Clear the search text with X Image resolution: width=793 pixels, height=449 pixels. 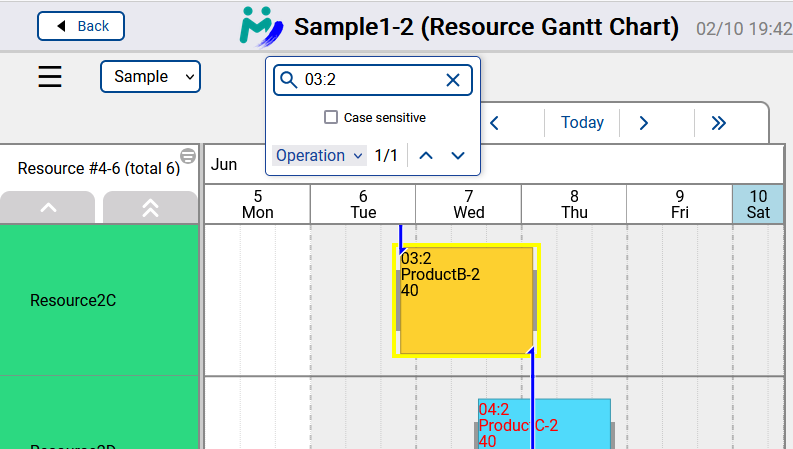pyautogui.click(x=453, y=80)
